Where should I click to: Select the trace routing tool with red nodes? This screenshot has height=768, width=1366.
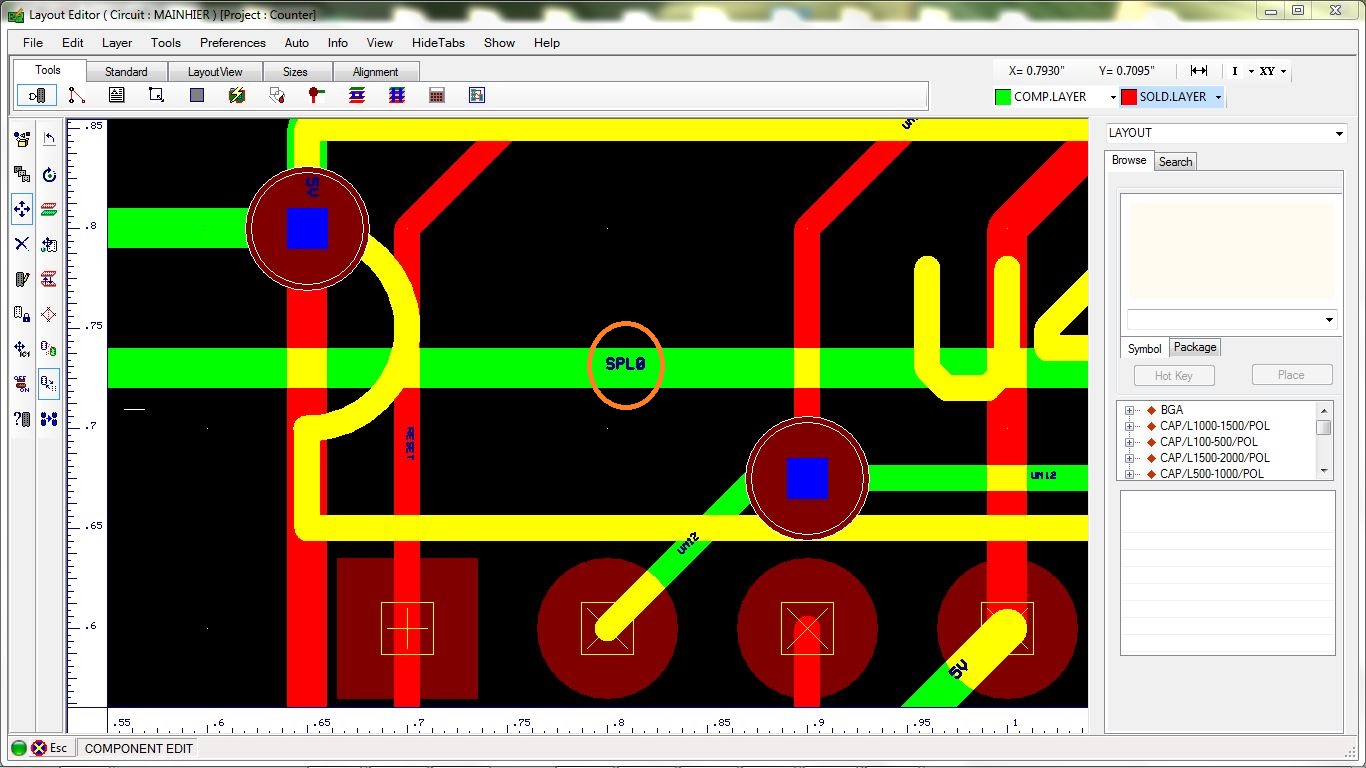tap(77, 96)
